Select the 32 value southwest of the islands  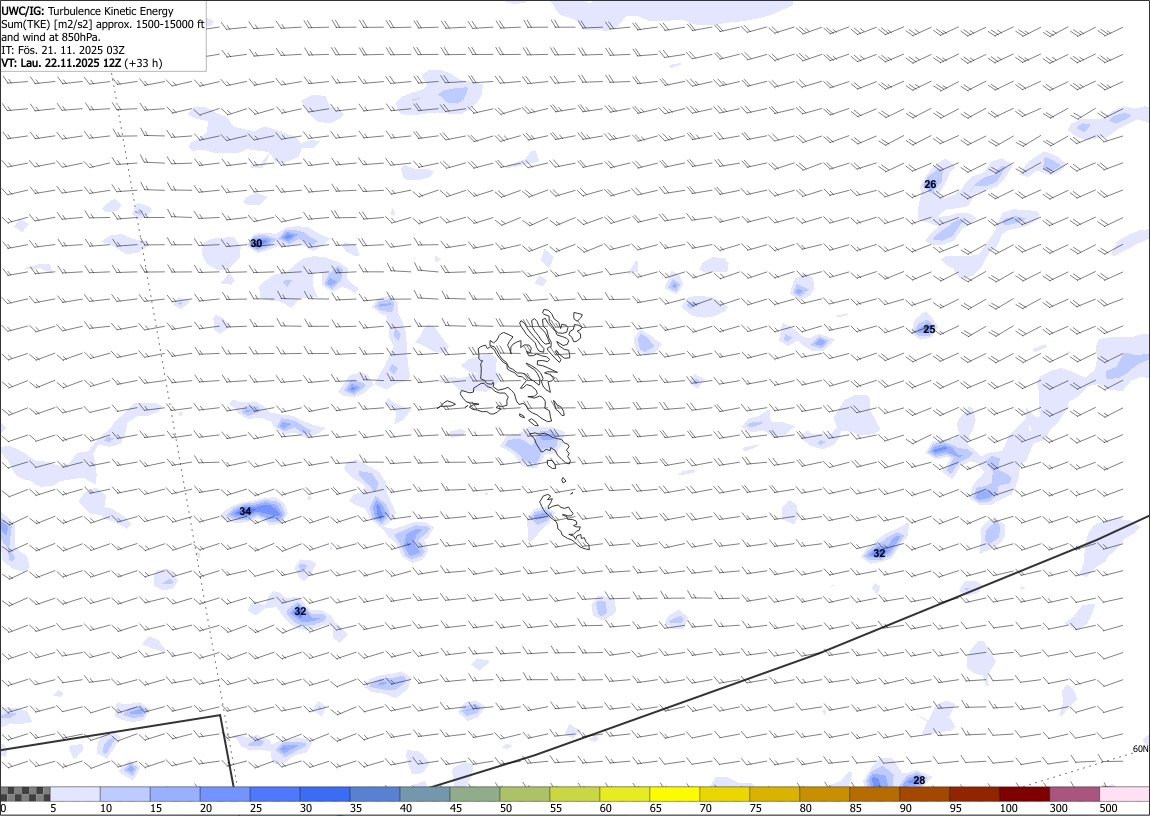300,611
